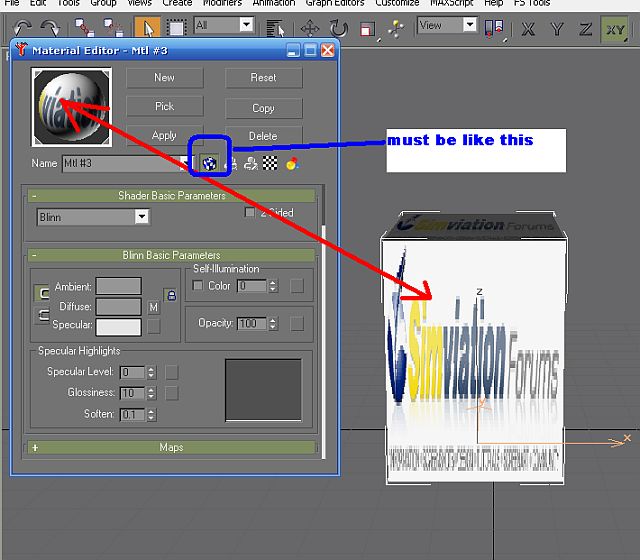Click the Mirror/Align flyout icon
This screenshot has width=640, height=560.
point(493,29)
